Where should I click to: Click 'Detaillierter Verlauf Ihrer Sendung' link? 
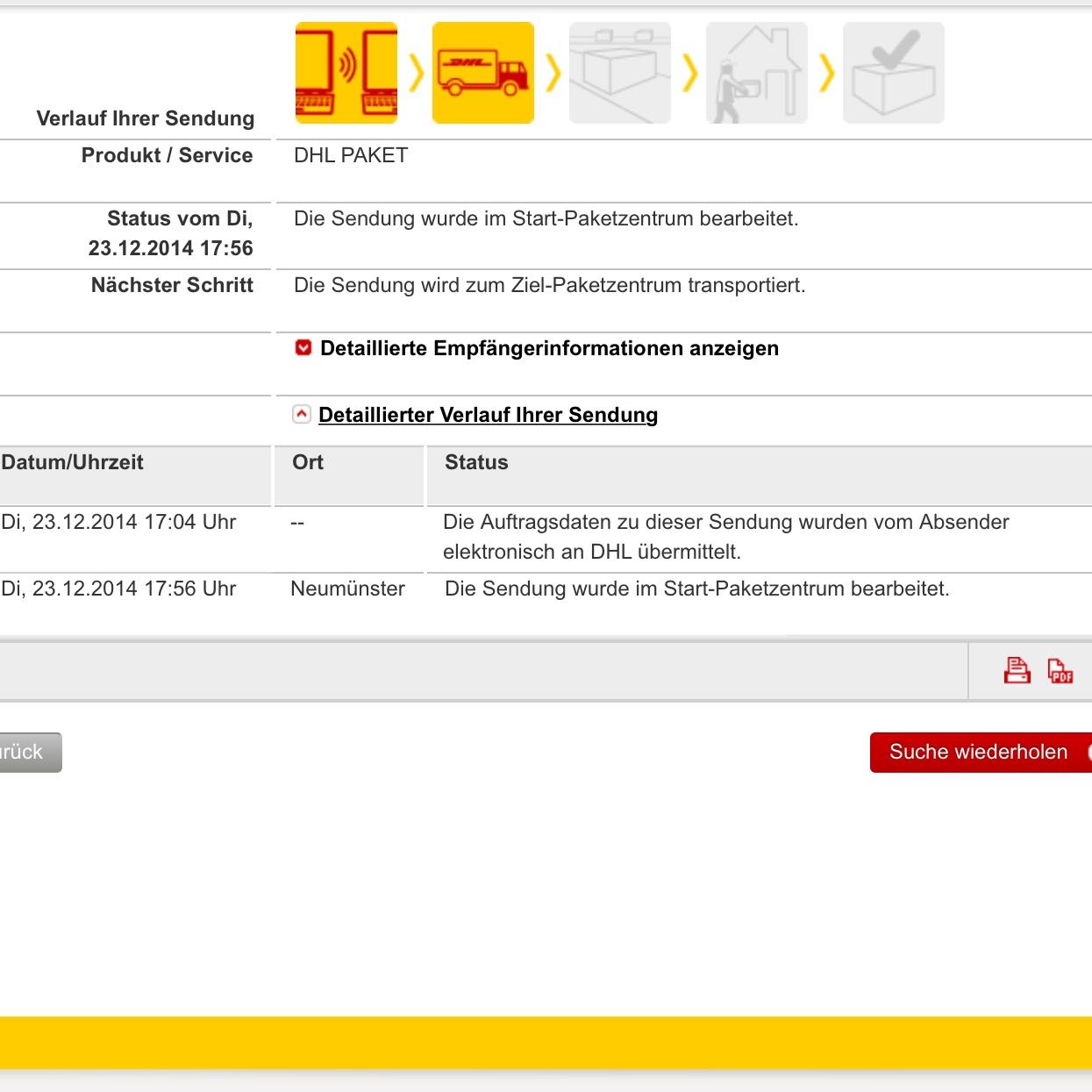point(488,415)
